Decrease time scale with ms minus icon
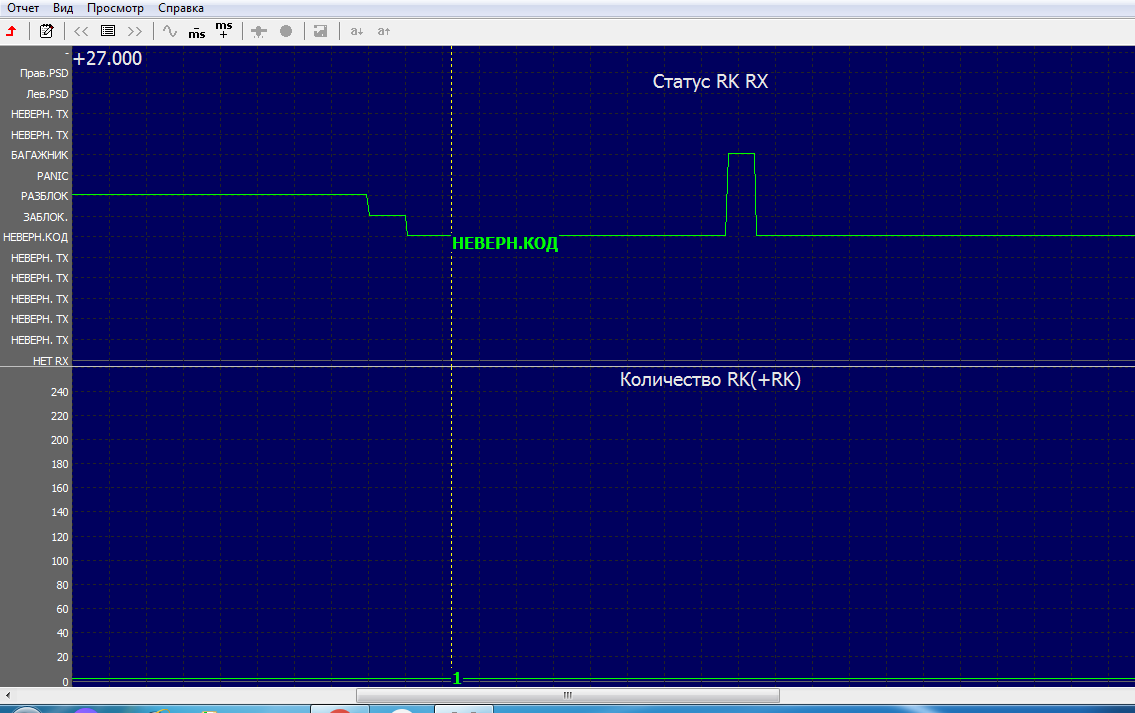The image size is (1135, 713). click(x=197, y=32)
